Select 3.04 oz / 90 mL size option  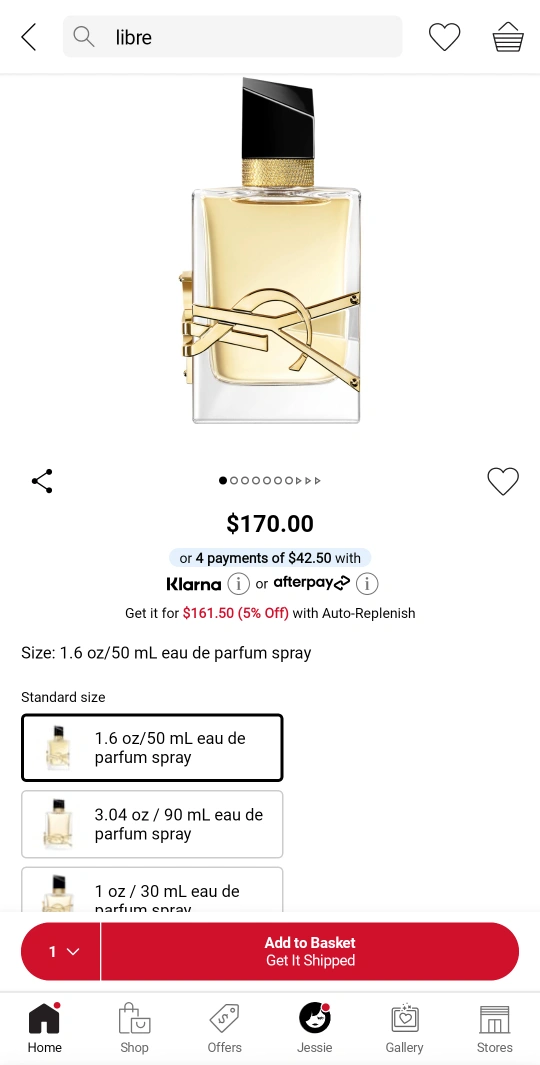point(152,824)
